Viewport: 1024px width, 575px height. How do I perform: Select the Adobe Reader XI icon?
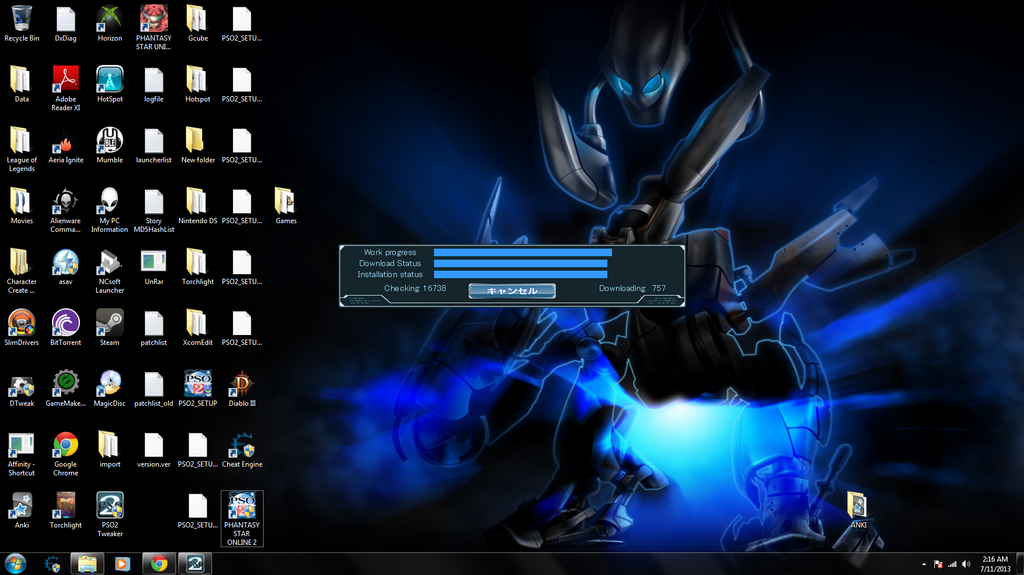pos(65,89)
